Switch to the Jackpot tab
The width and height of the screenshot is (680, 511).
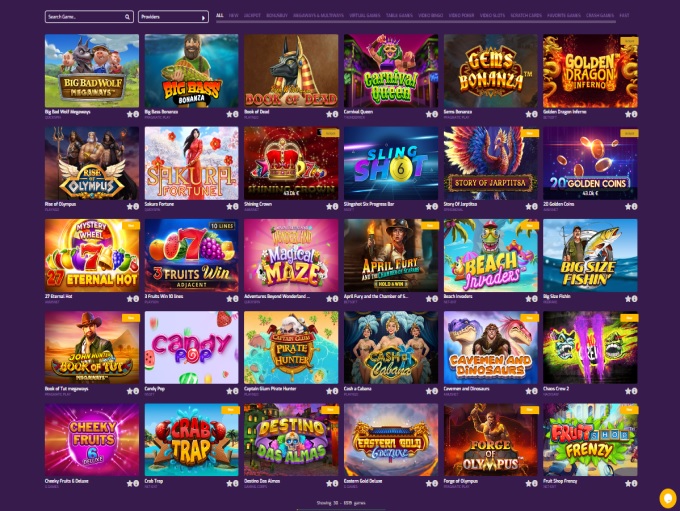tap(252, 15)
